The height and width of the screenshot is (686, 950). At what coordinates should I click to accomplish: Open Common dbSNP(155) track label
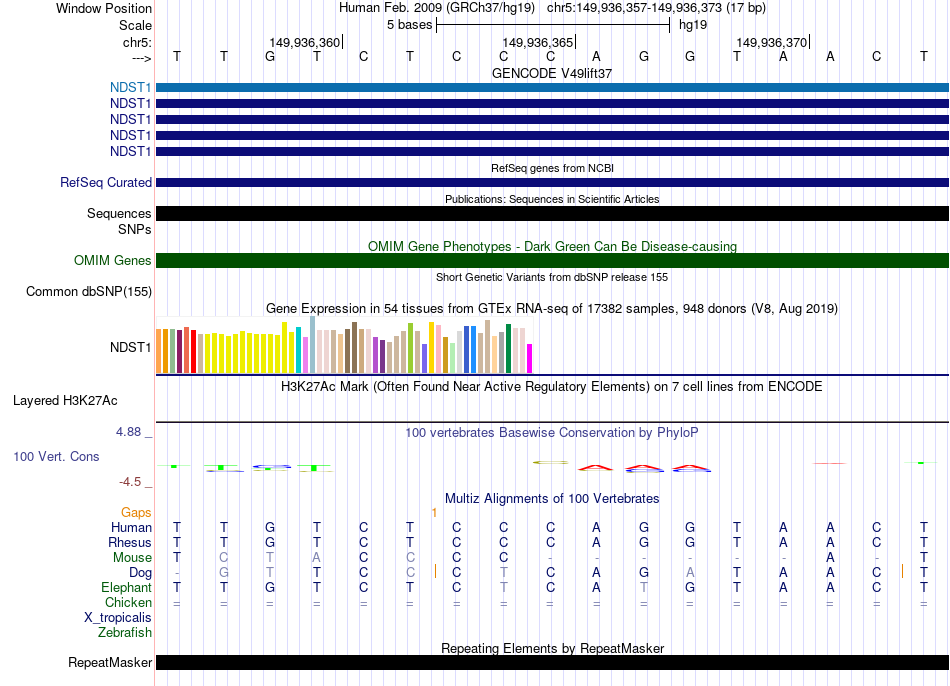click(x=89, y=291)
